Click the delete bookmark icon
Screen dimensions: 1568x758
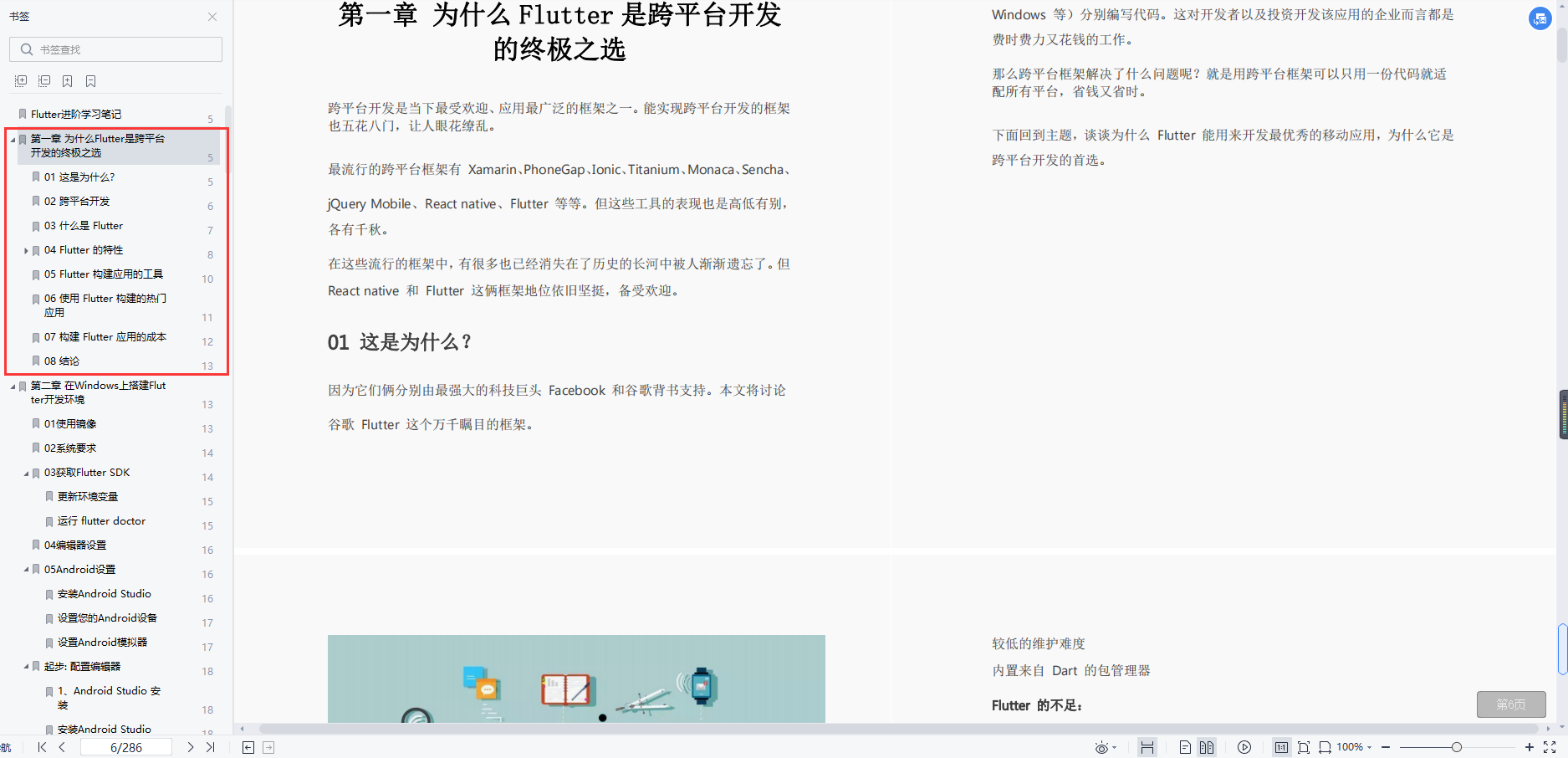[91, 81]
